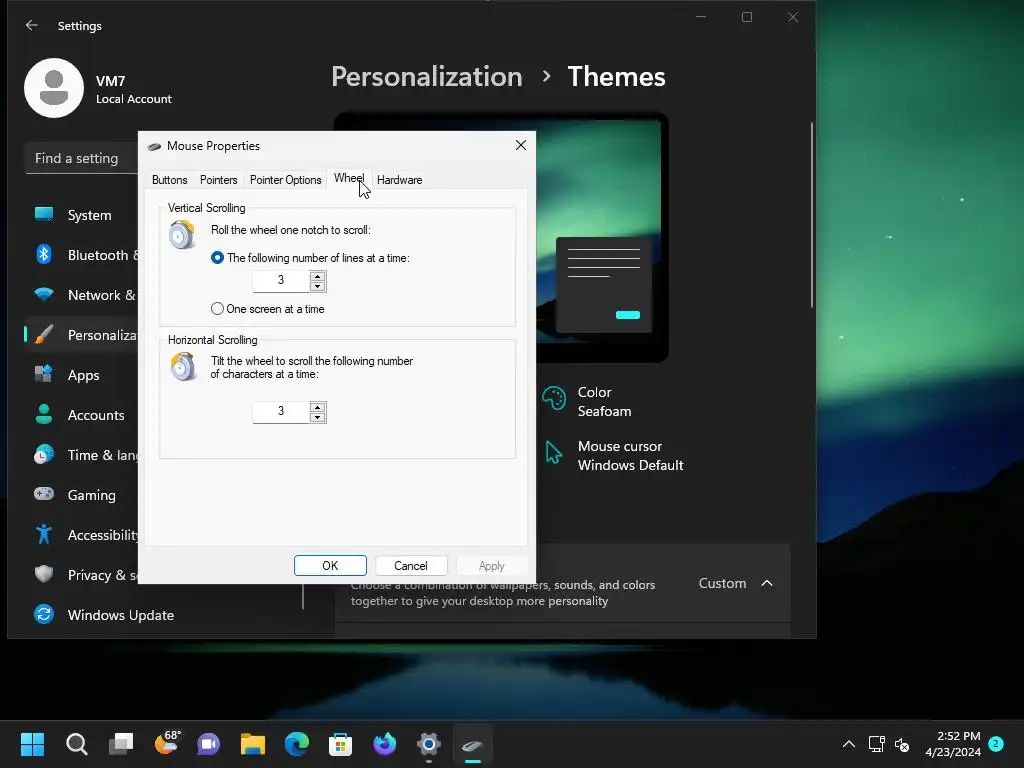The image size is (1024, 768).
Task: Launch Firefox from taskbar
Action: pyautogui.click(x=385, y=744)
